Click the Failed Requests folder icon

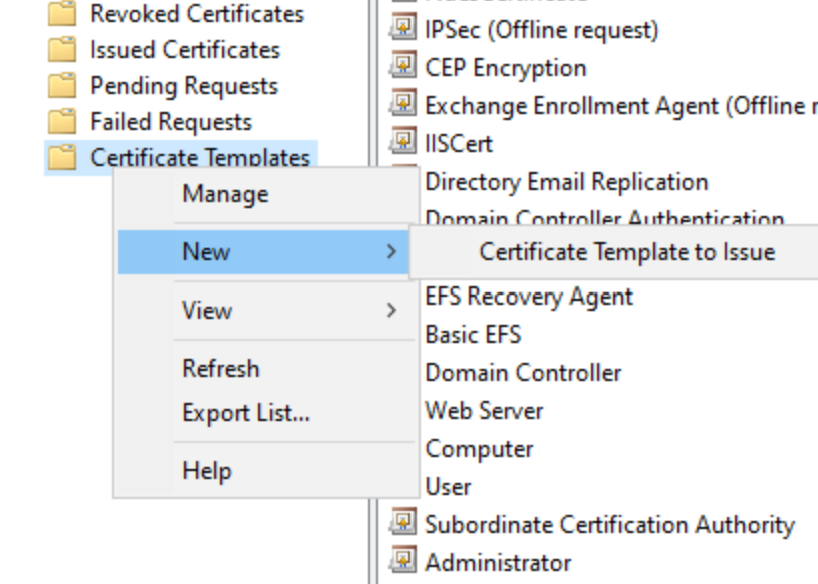tap(62, 122)
